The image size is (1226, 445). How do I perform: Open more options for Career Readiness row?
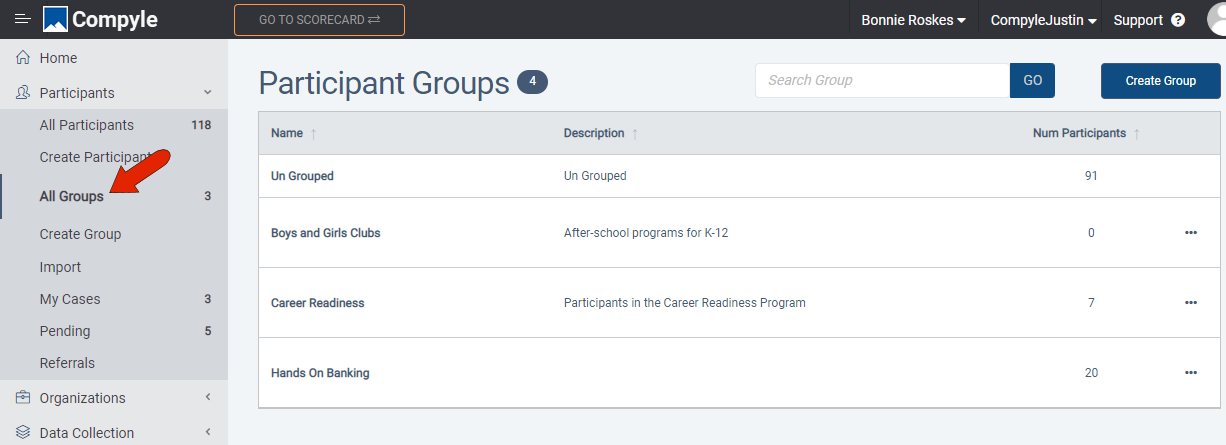coord(1190,303)
